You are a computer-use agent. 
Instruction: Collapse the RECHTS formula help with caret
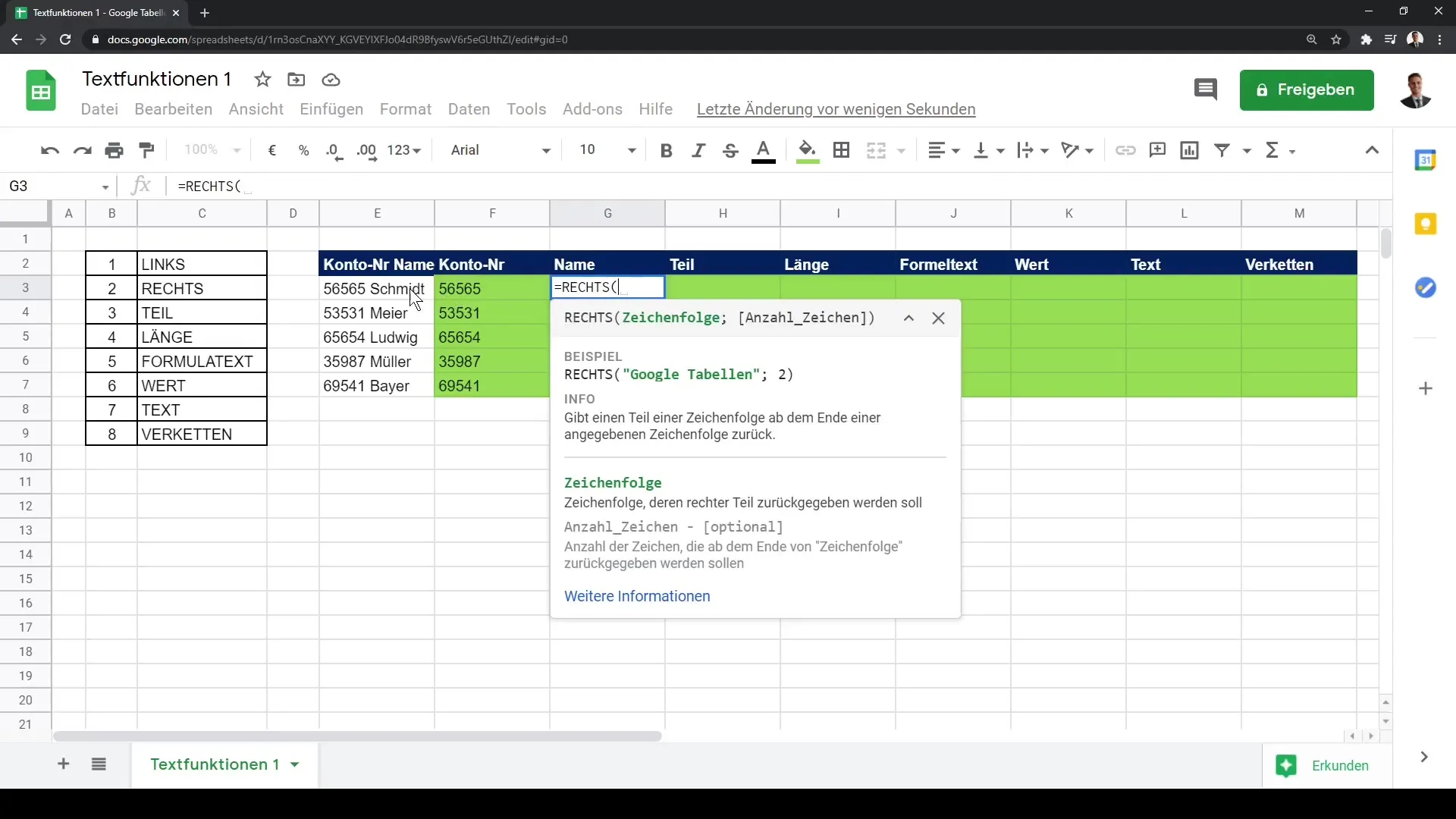point(908,318)
